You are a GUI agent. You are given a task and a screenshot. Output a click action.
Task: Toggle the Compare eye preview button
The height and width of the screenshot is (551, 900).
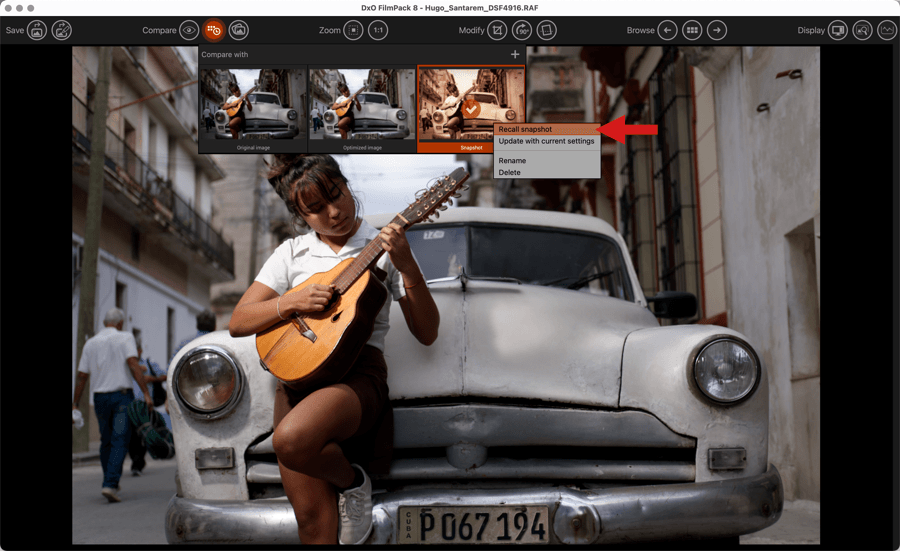189,30
